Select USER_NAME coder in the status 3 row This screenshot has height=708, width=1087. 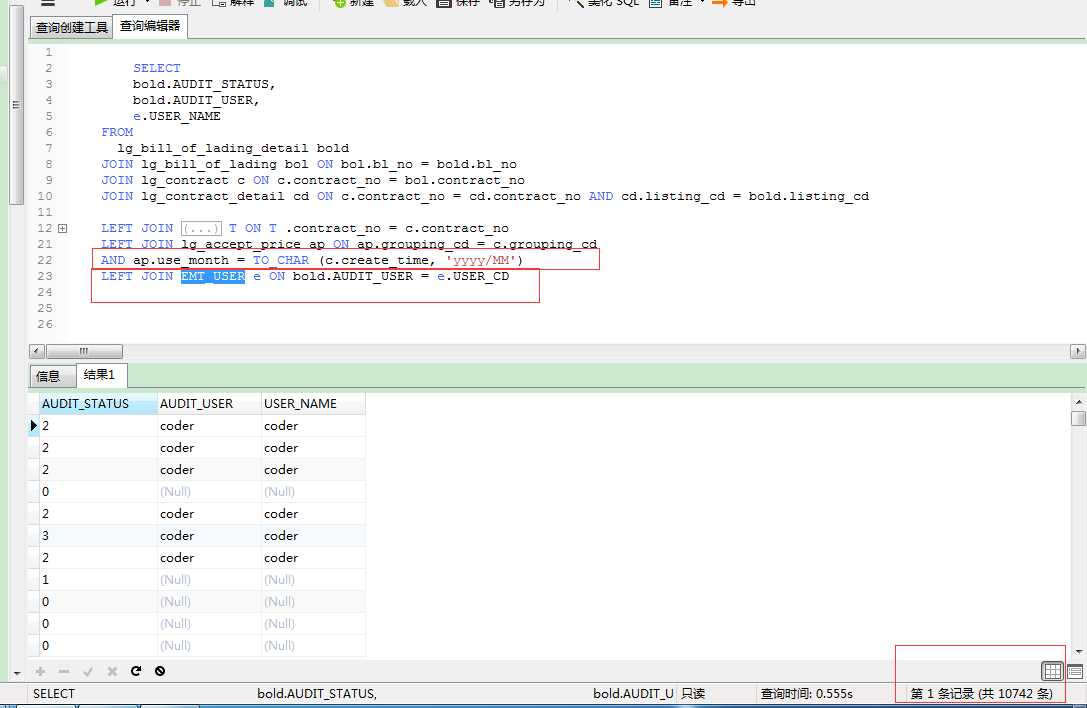pyautogui.click(x=313, y=535)
